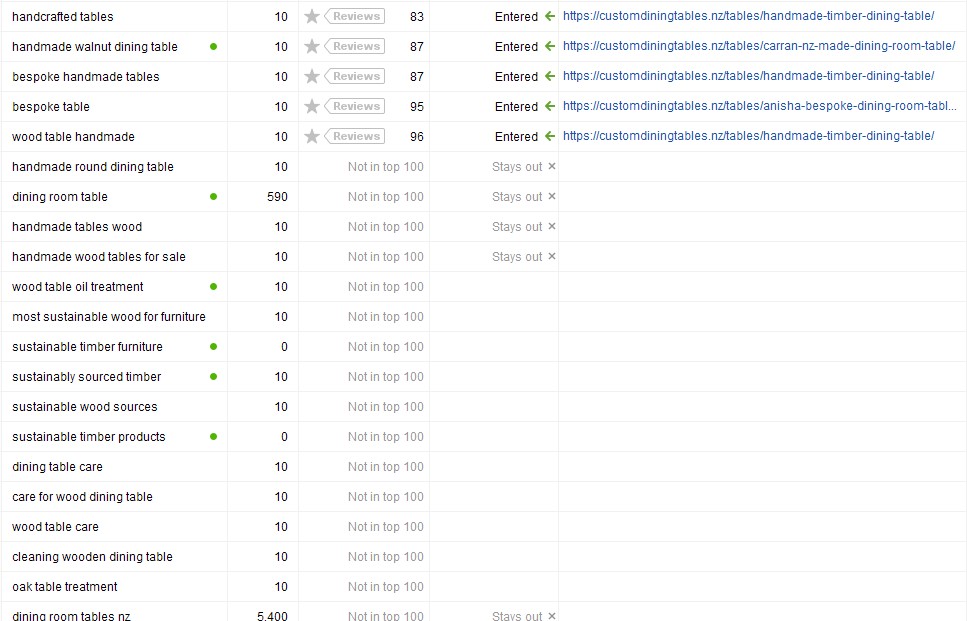
Task: Click the star icon for bespoke handmade tables
Action: click(312, 76)
